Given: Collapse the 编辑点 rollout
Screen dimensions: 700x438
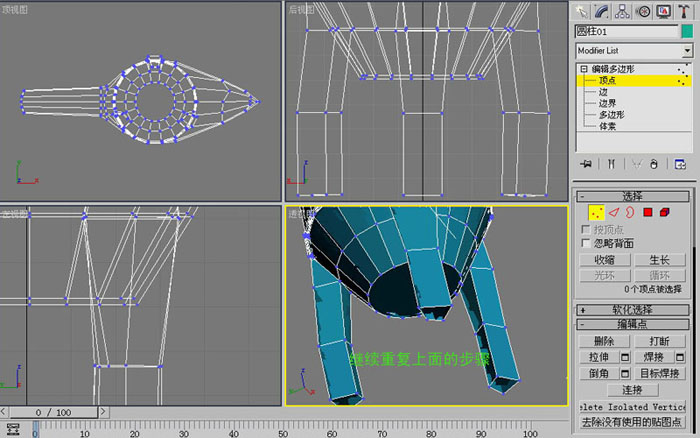Looking at the screenshot, I should point(633,324).
